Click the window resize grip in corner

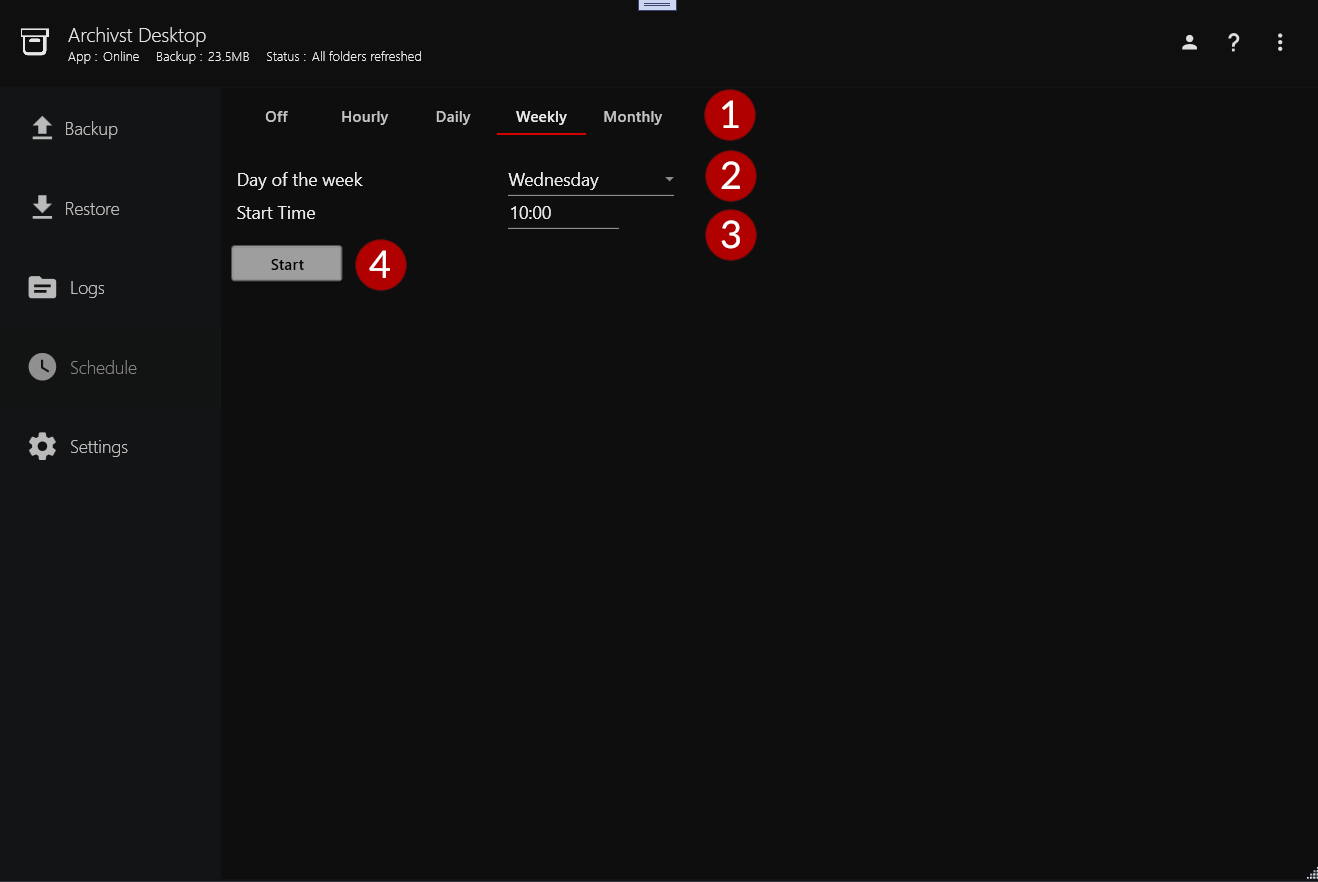[x=1310, y=873]
